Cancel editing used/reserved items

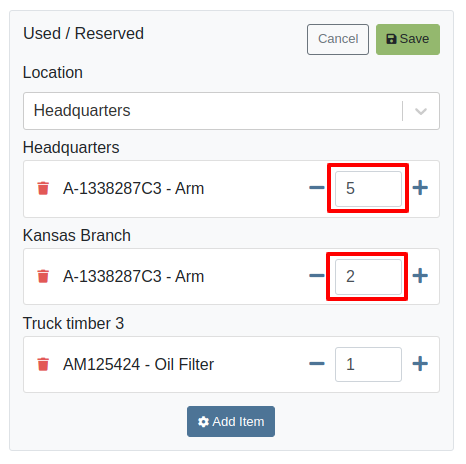[x=338, y=39]
